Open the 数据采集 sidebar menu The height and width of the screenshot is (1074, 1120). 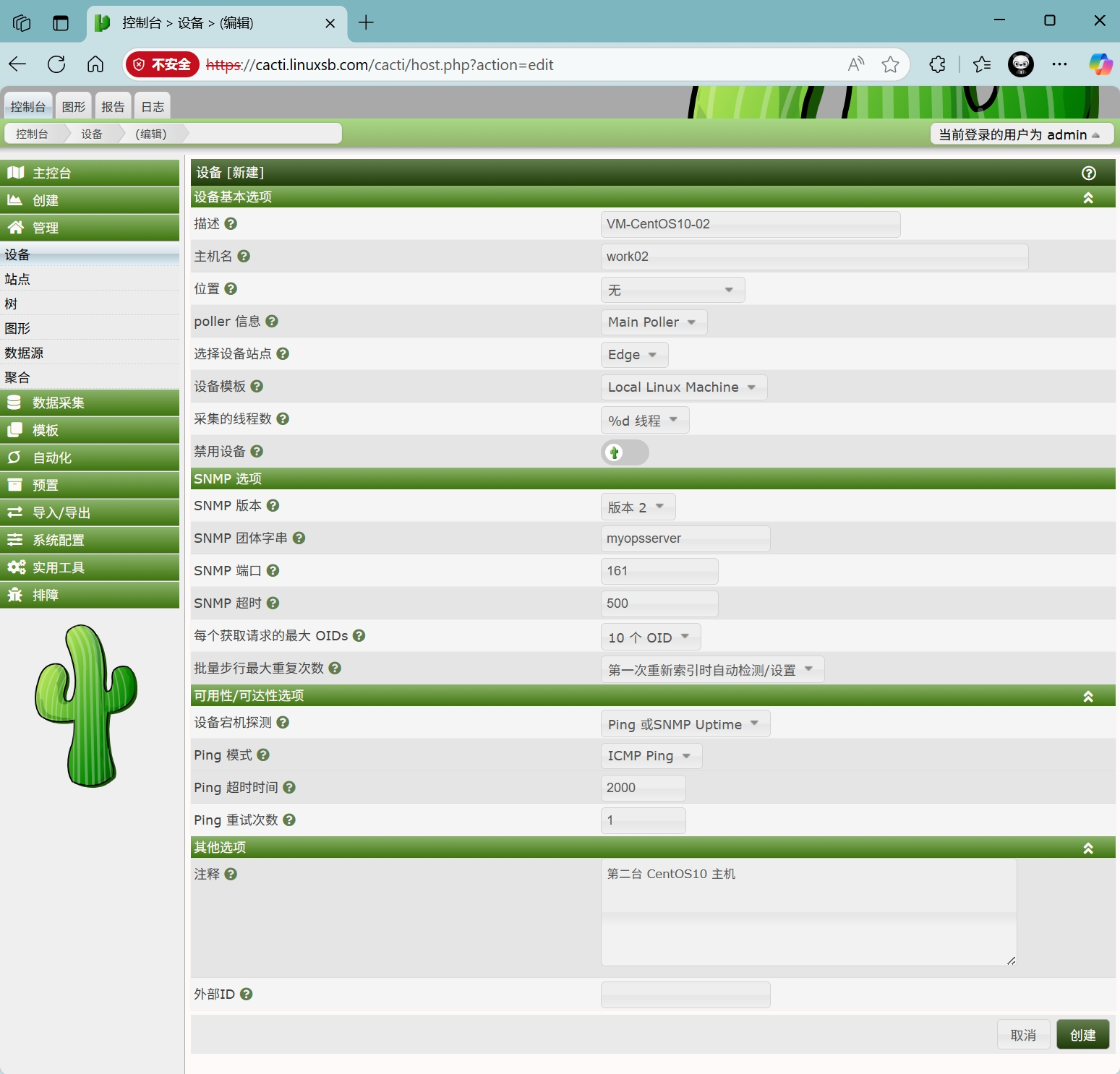pos(90,403)
